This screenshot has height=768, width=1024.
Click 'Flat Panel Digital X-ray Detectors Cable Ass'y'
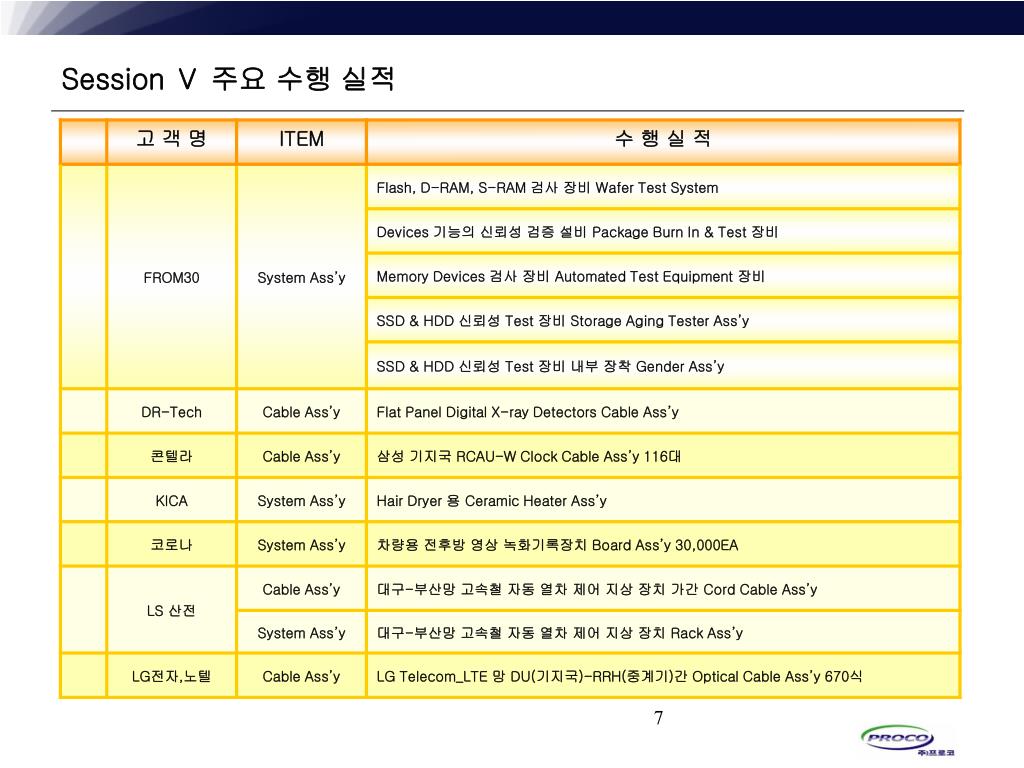point(527,412)
